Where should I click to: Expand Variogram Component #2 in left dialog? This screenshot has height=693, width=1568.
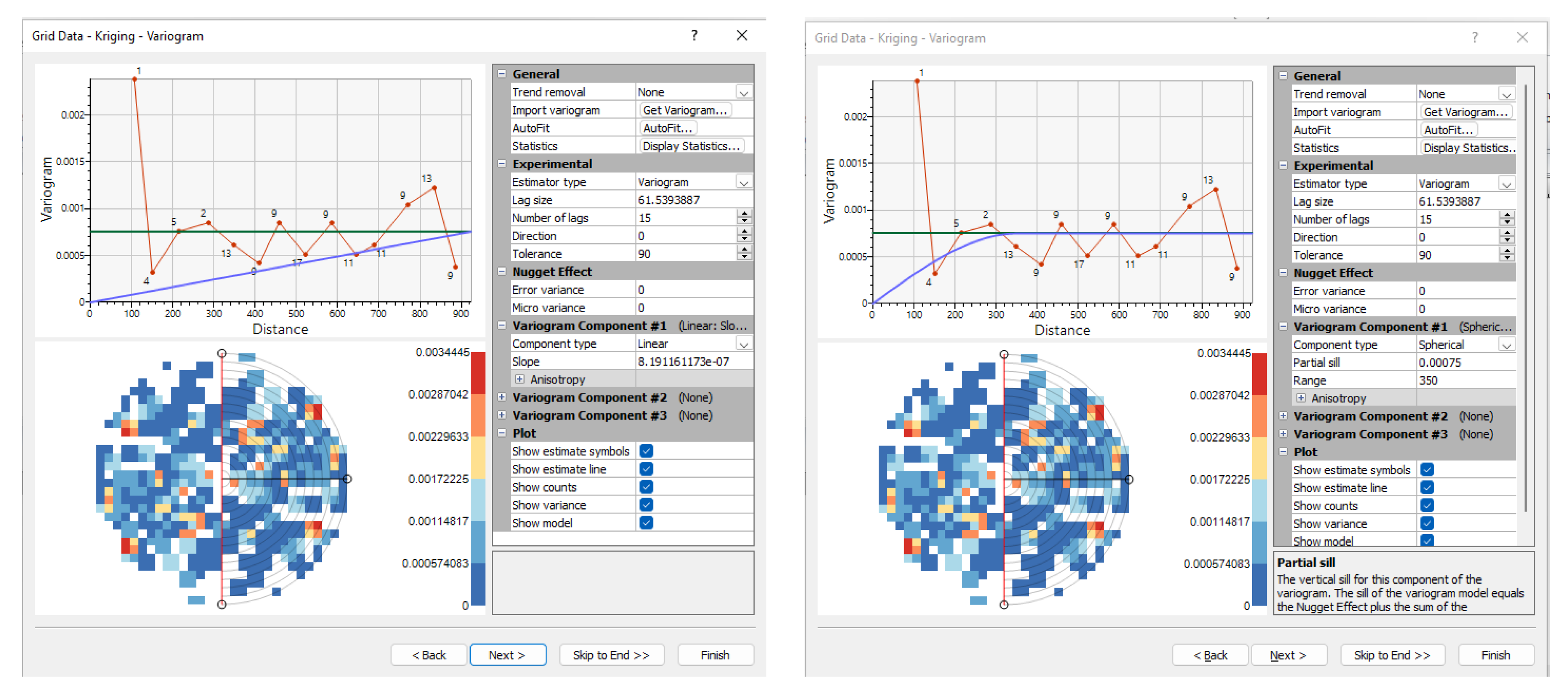(x=502, y=397)
